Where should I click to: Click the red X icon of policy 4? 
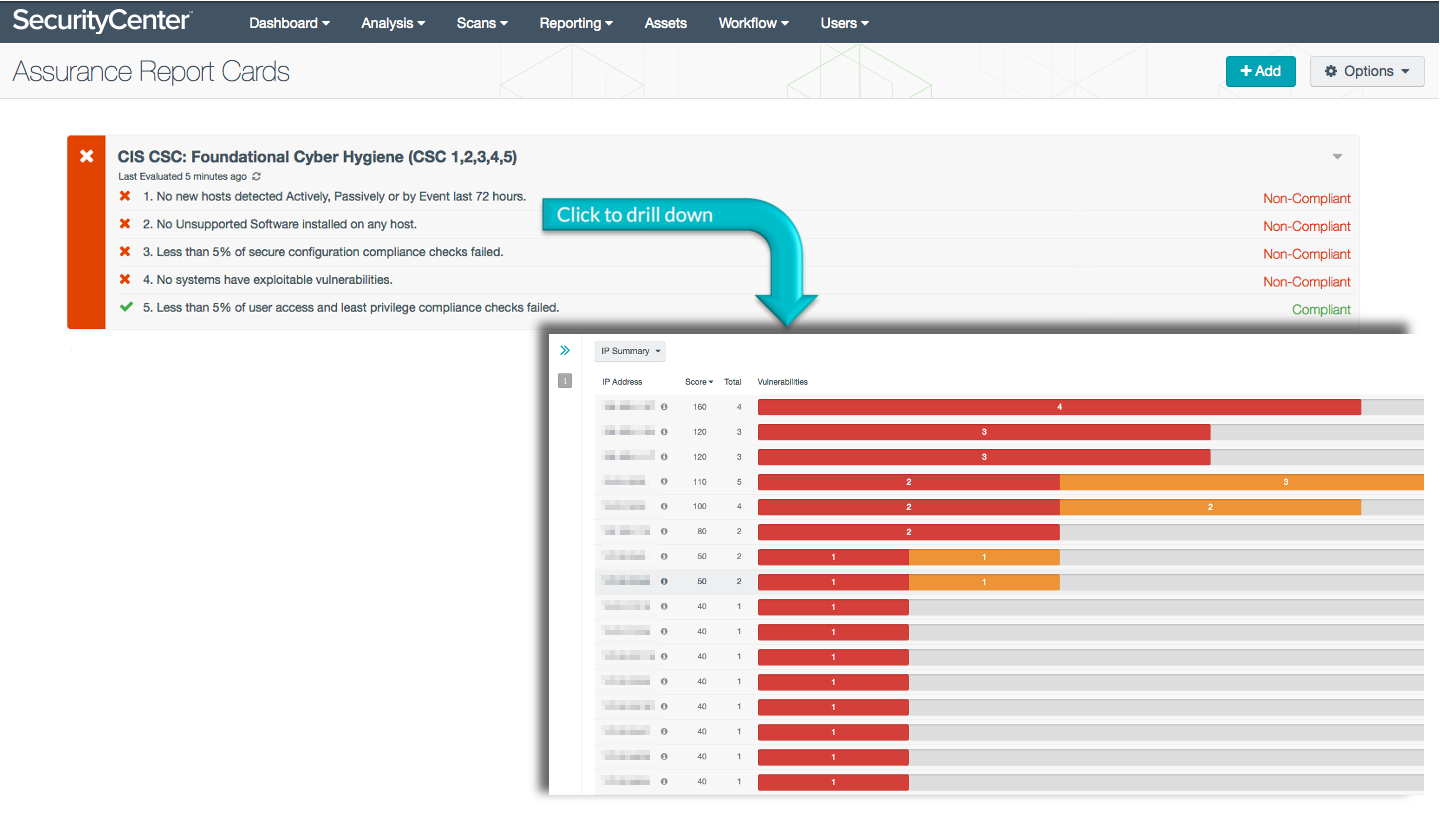[125, 280]
